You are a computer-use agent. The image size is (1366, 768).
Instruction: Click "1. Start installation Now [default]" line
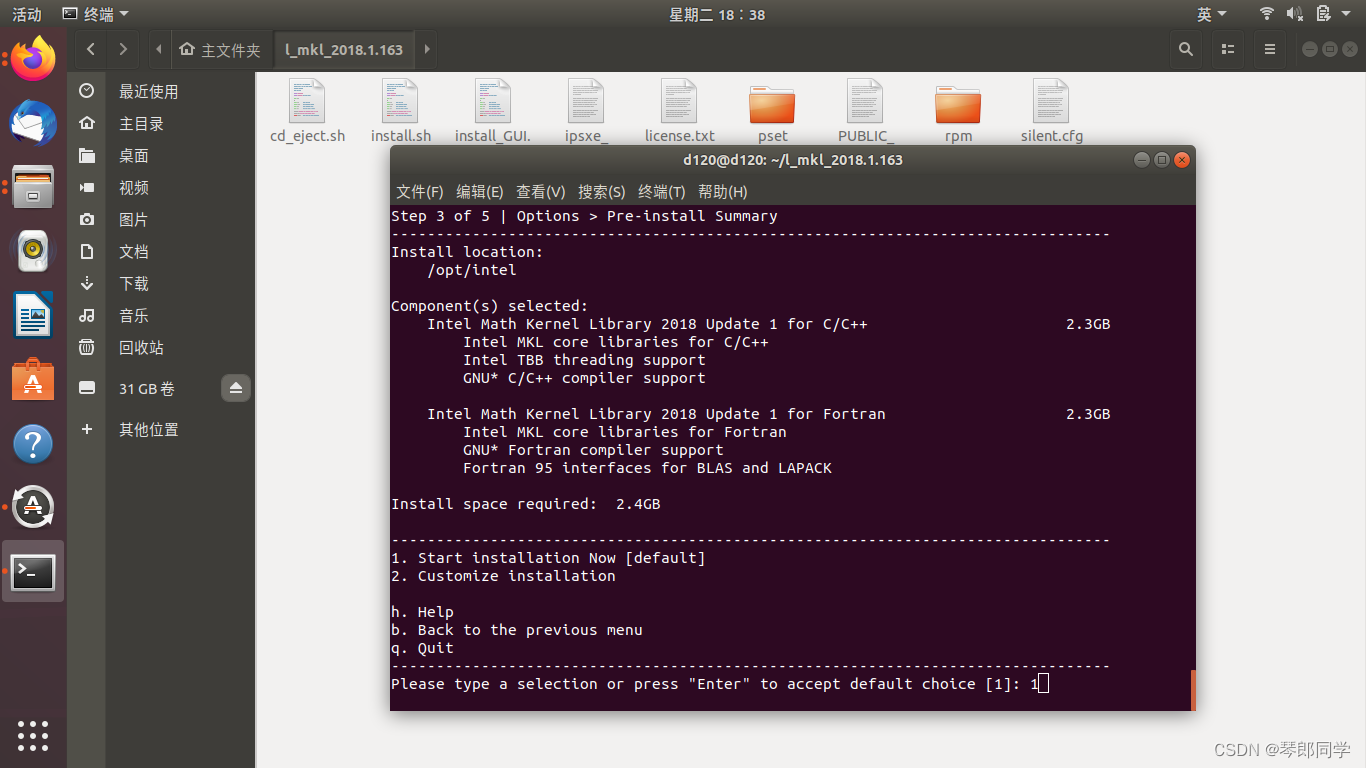548,558
